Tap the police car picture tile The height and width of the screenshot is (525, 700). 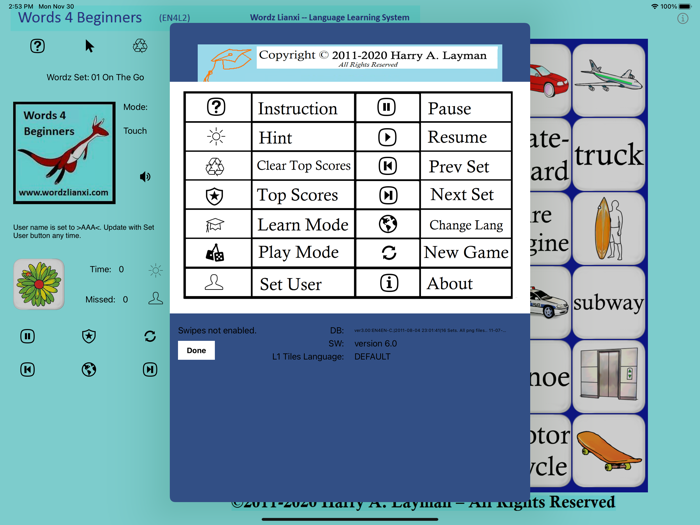(550, 303)
